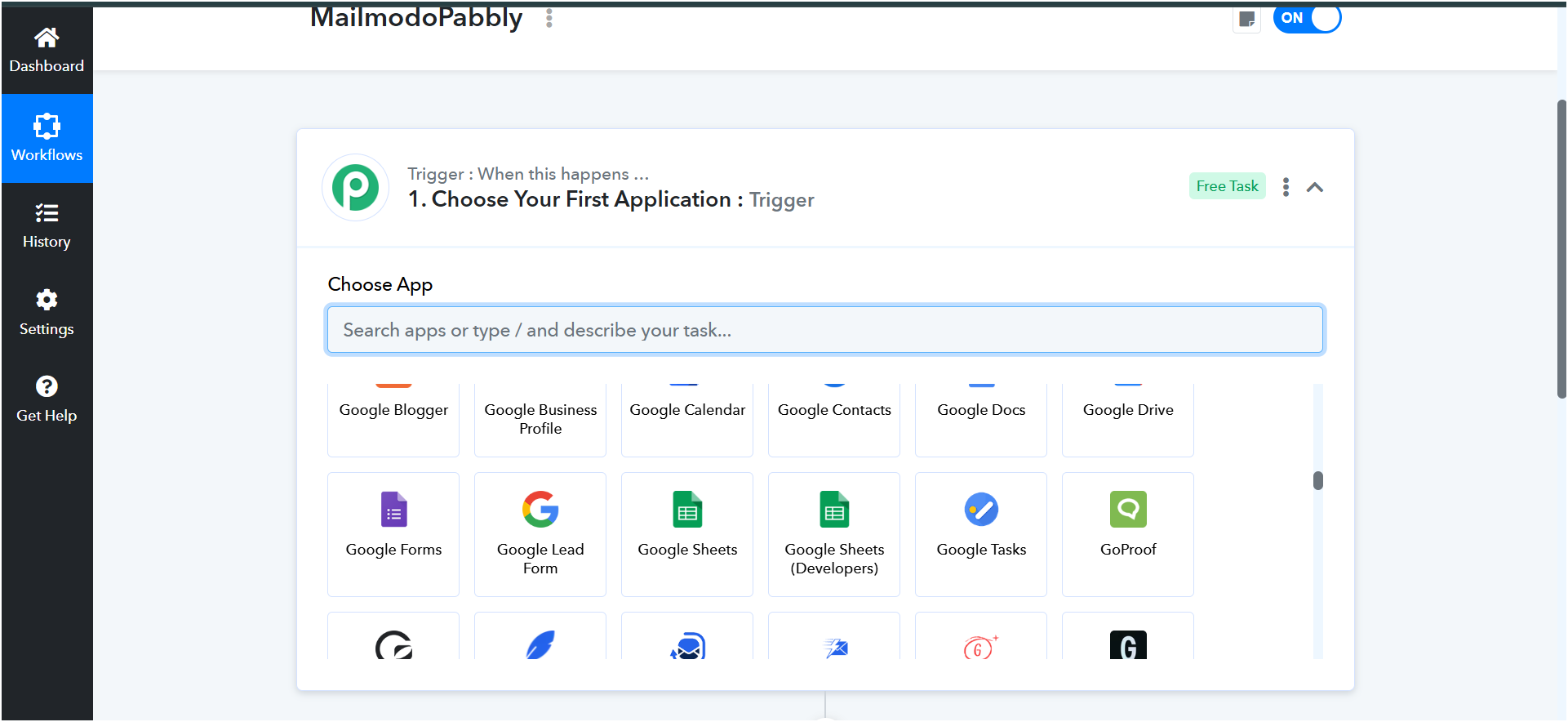Select the blue envelope icon app
The width and height of the screenshot is (1568, 722).
[687, 636]
